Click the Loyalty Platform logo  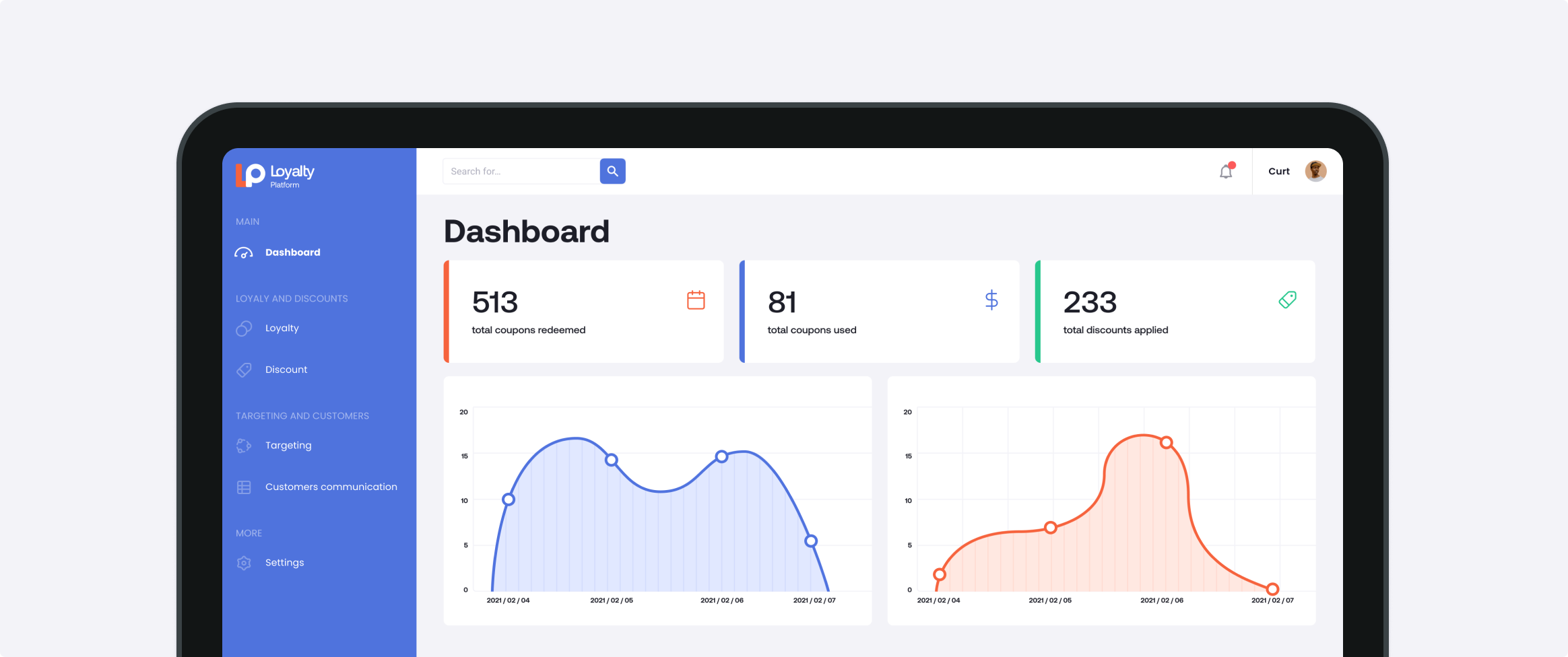click(x=275, y=175)
